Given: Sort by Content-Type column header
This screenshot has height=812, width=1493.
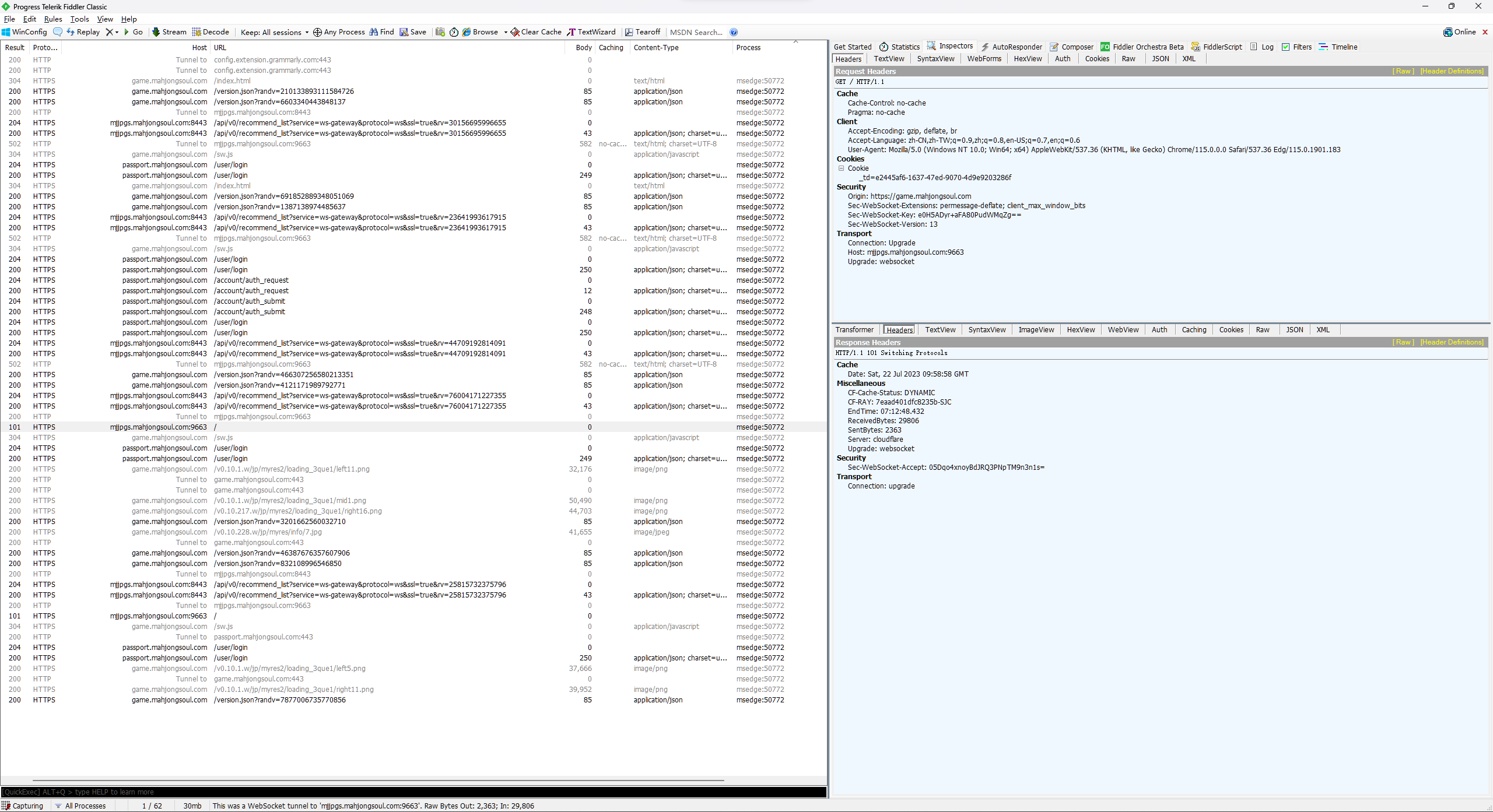Looking at the screenshot, I should click(x=681, y=48).
